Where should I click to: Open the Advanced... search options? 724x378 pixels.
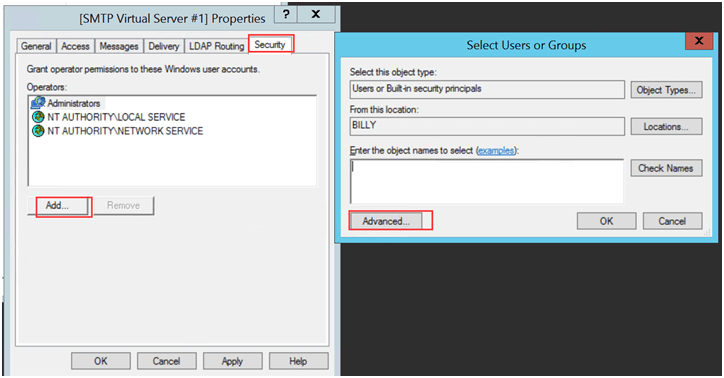[386, 221]
